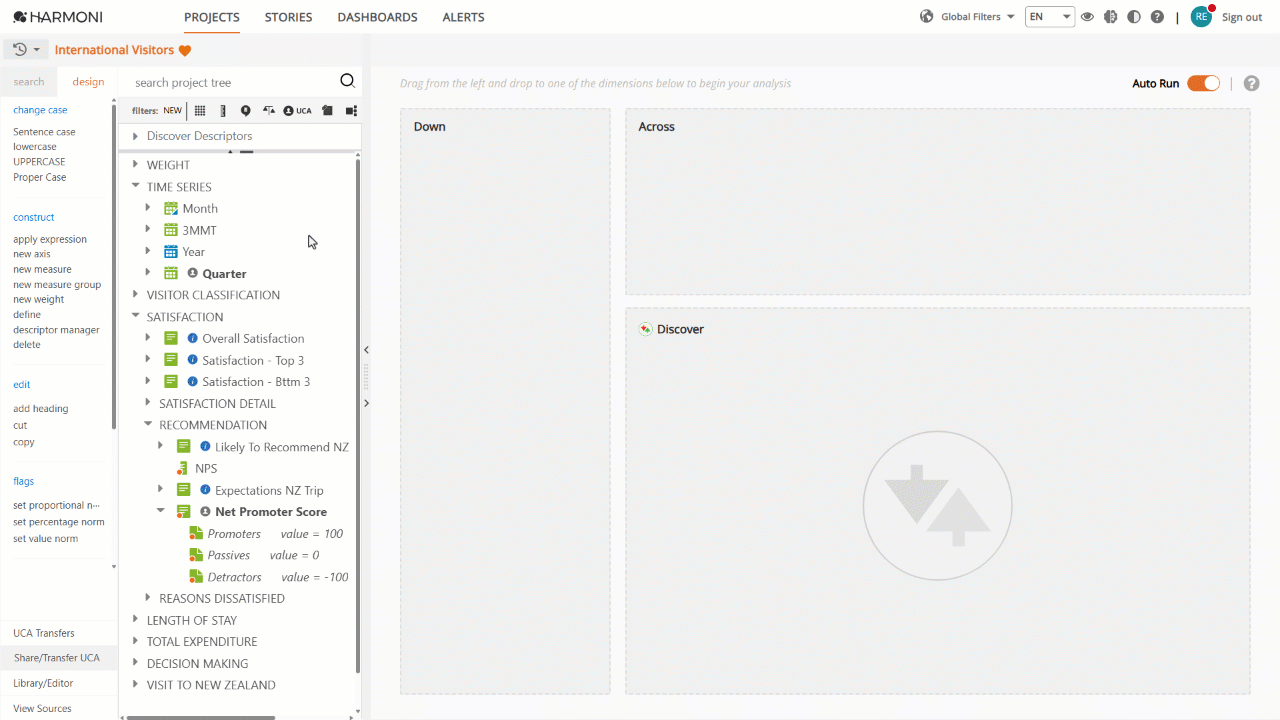The width and height of the screenshot is (1280, 720).
Task: Click info icon on Likely To Recommend NZ
Action: 205,447
